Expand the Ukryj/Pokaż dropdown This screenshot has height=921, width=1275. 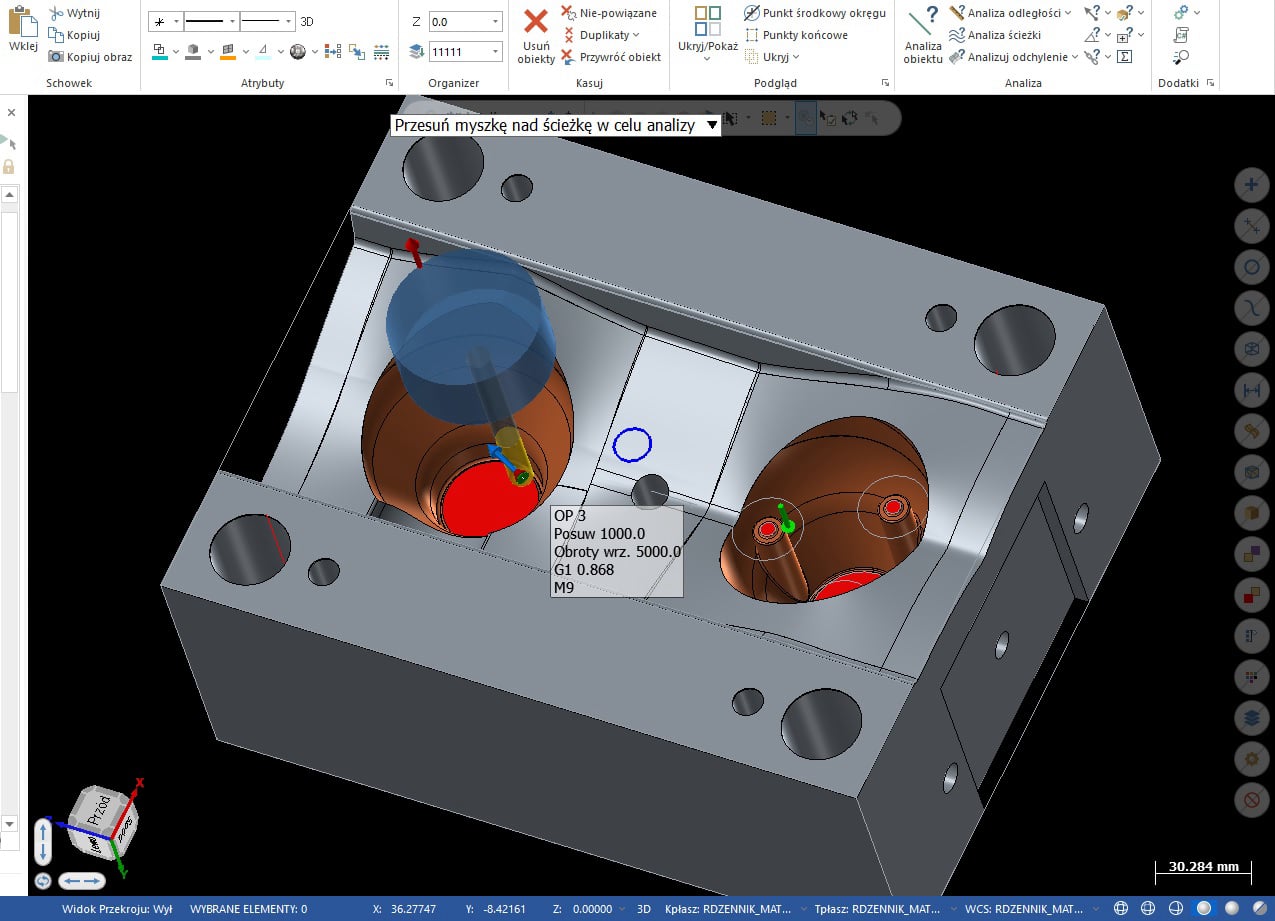pos(708,60)
